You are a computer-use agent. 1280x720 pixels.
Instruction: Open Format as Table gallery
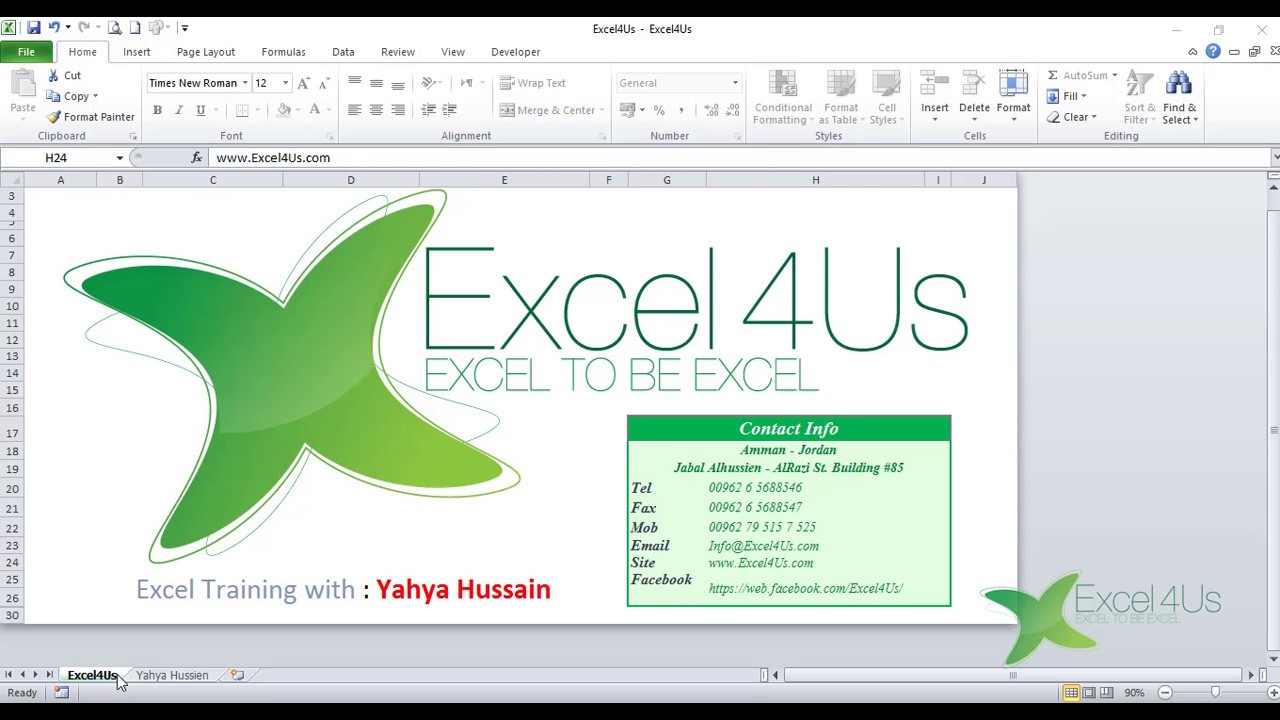(841, 98)
